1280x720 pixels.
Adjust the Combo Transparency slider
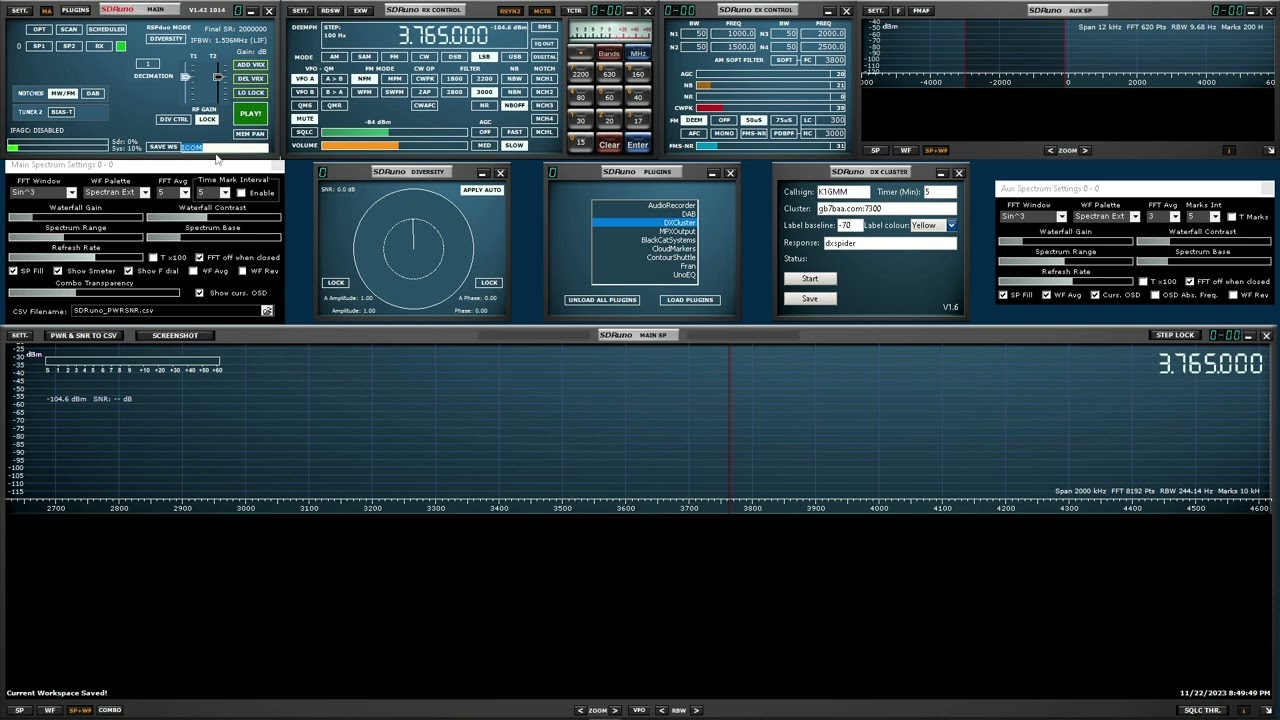pyautogui.click(x=95, y=293)
